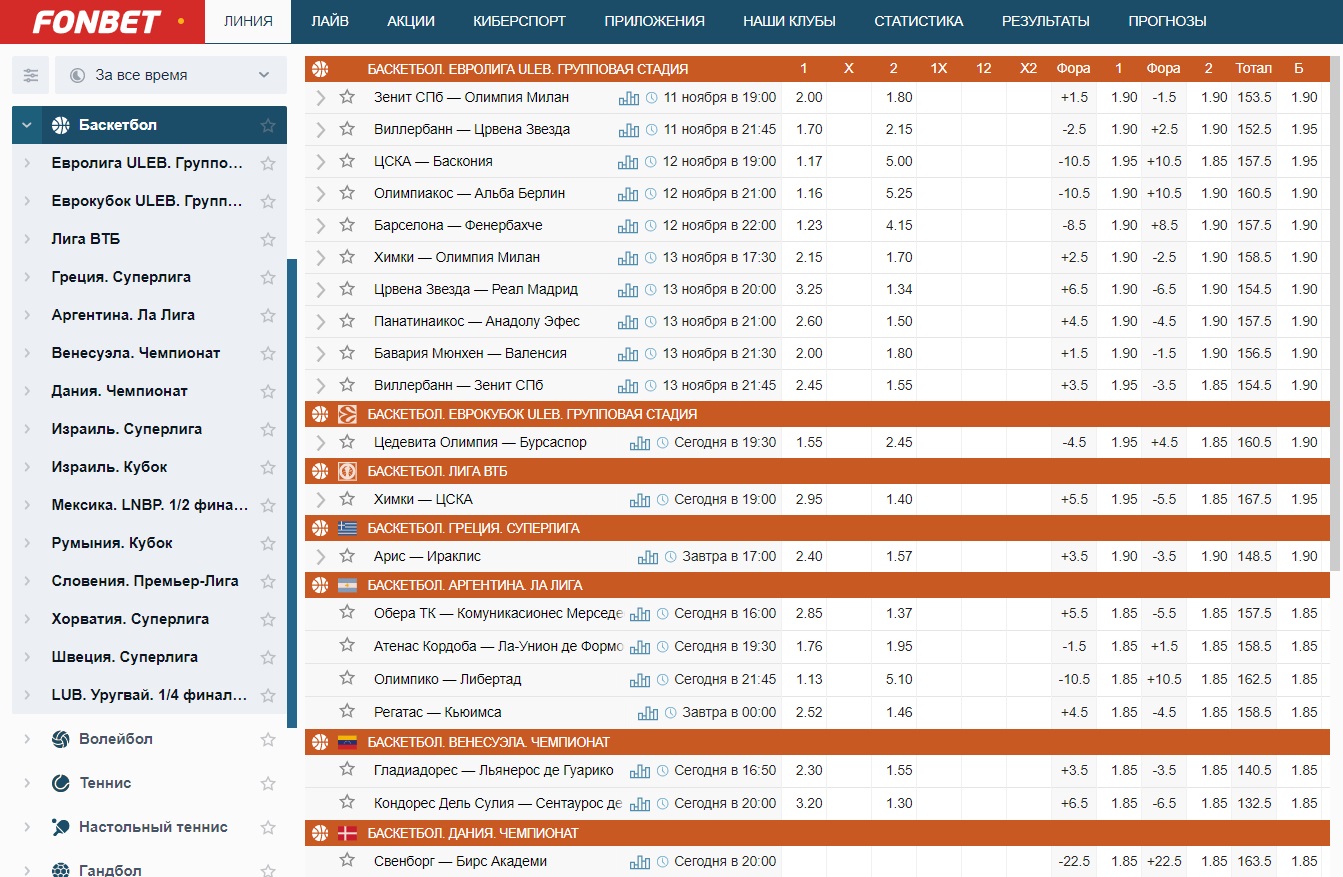The height and width of the screenshot is (877, 1343).
Task: Favorite the Зенит СПб — Олимпия Милан match
Action: tap(347, 97)
